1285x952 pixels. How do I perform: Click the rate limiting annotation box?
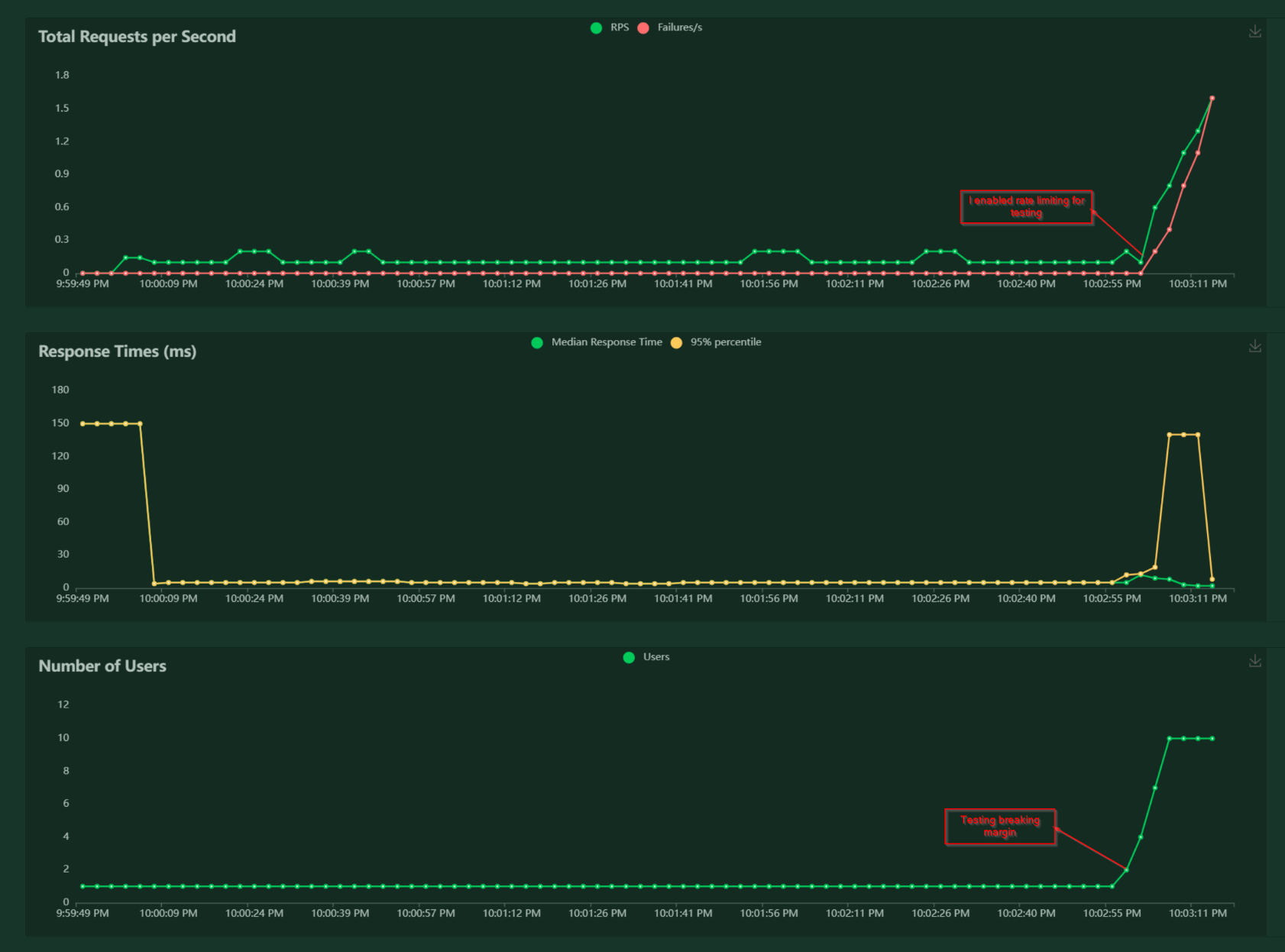pyautogui.click(x=1027, y=207)
